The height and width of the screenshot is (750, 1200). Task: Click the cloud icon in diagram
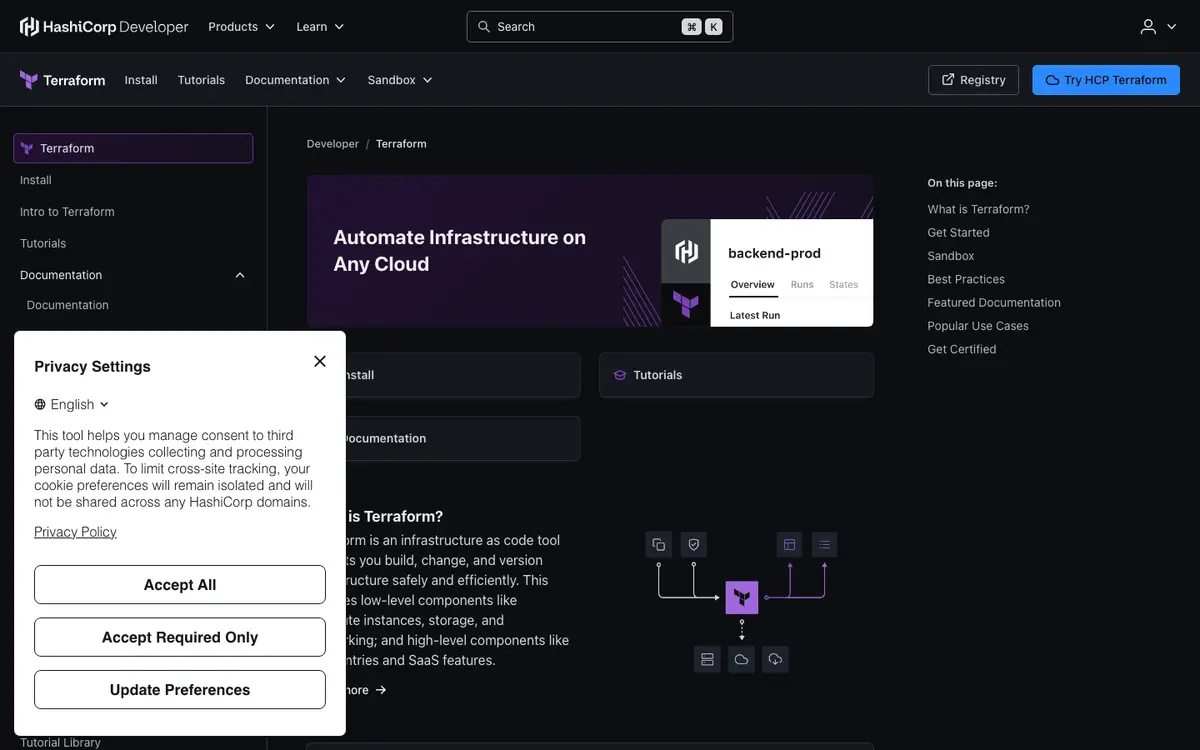(x=741, y=659)
